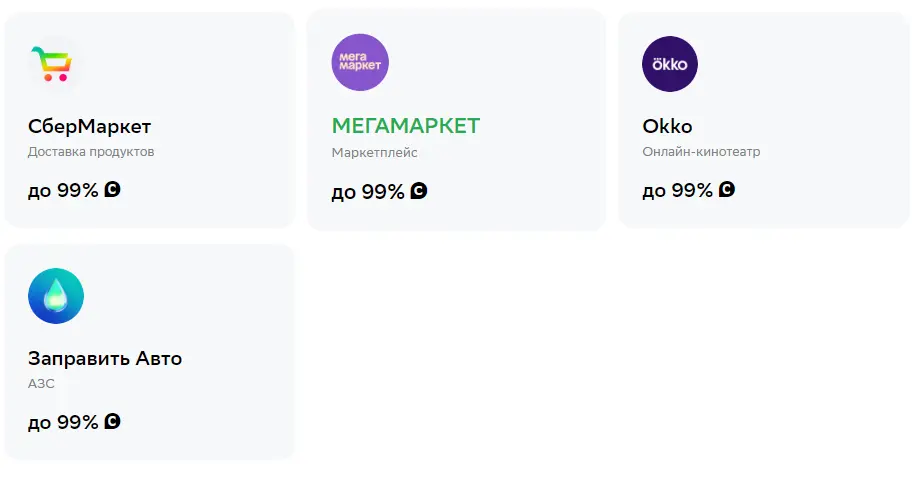Click the bonus coin icon in the Заправить Авто card
Image resolution: width=919 pixels, height=484 pixels.
pyautogui.click(x=113, y=421)
